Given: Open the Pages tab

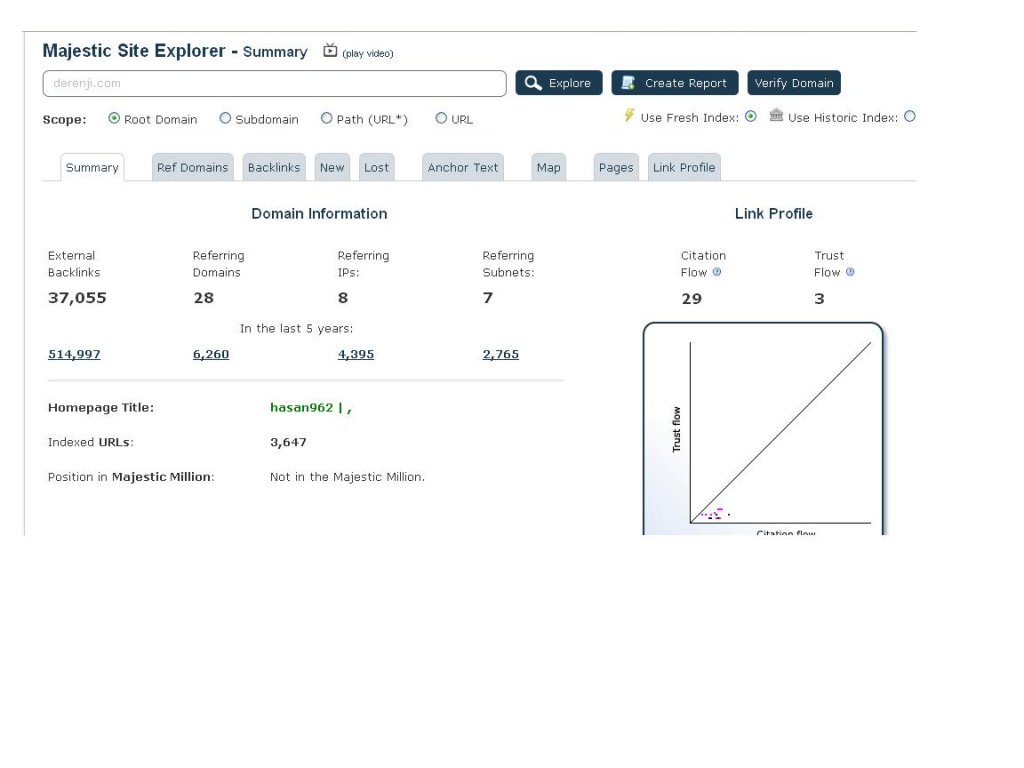Looking at the screenshot, I should pyautogui.click(x=616, y=168).
